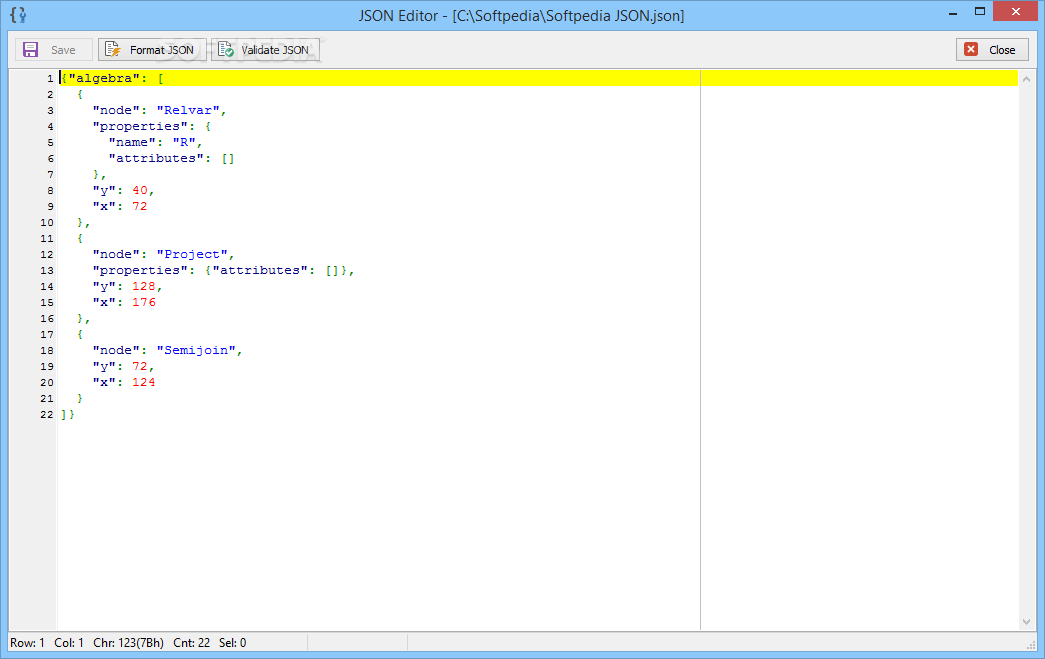Click line number 17 in gutter
This screenshot has width=1045, height=659.
pos(47,334)
